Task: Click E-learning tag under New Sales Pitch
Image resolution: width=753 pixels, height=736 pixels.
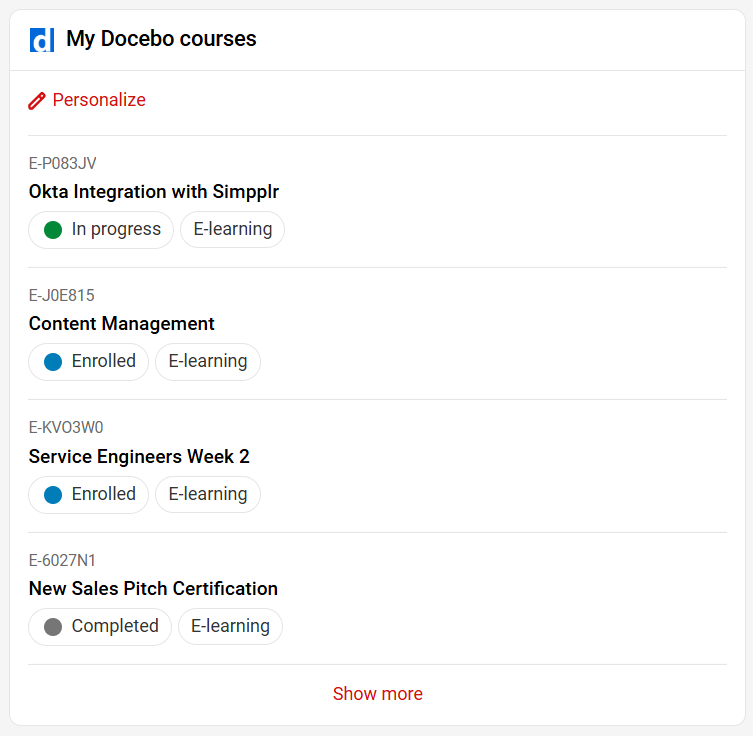Action: click(x=230, y=627)
